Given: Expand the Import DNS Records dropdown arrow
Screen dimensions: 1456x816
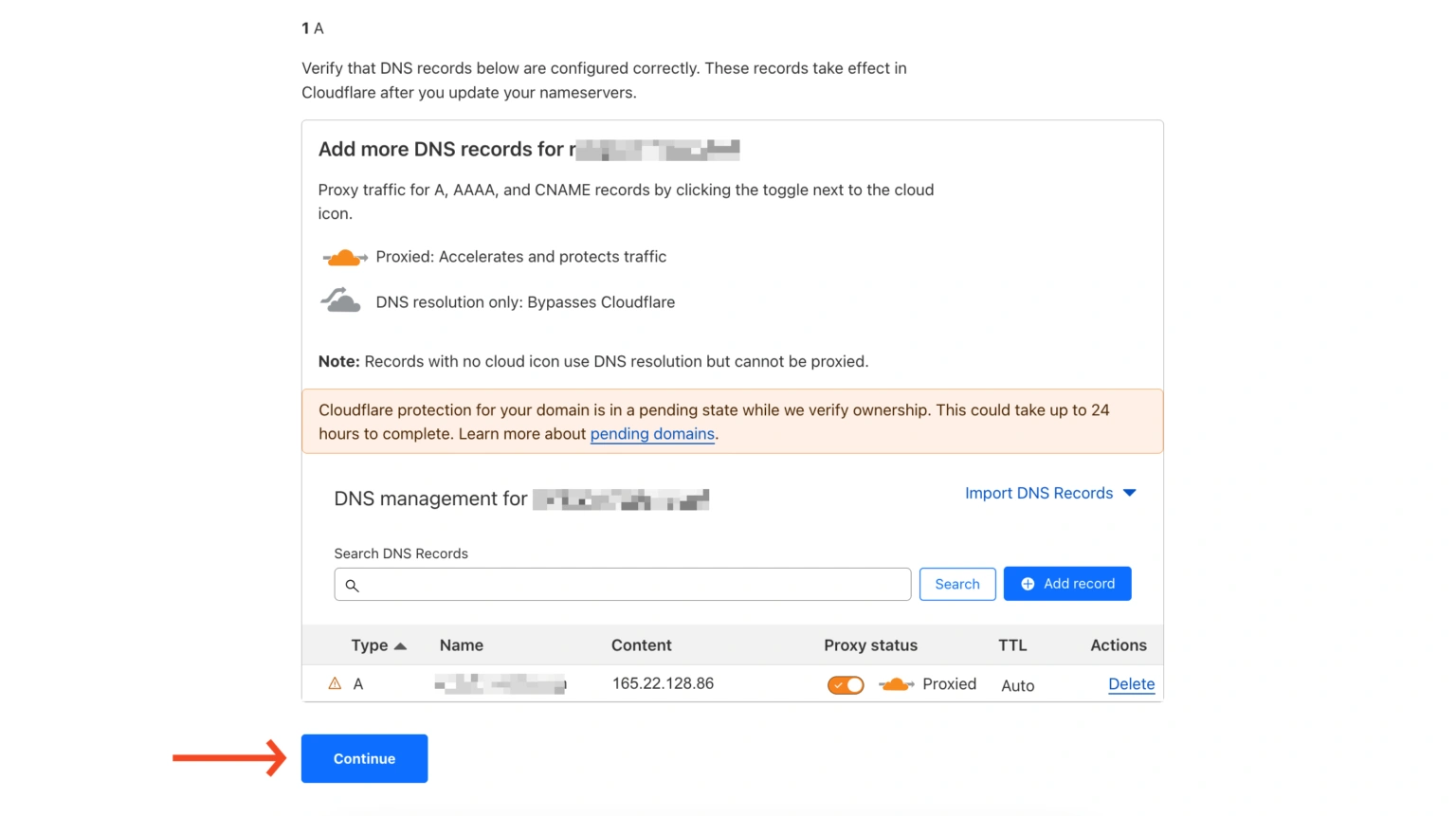Looking at the screenshot, I should 1130,493.
